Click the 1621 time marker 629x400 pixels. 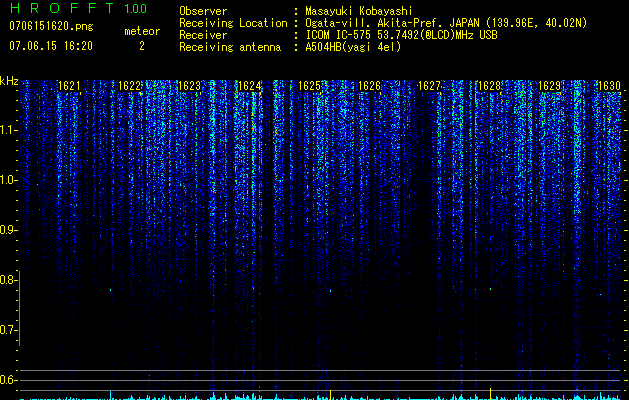(x=69, y=86)
